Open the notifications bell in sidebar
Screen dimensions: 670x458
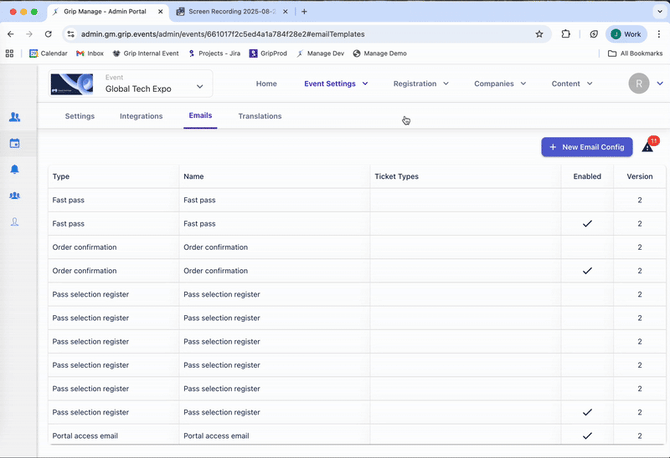click(15, 169)
